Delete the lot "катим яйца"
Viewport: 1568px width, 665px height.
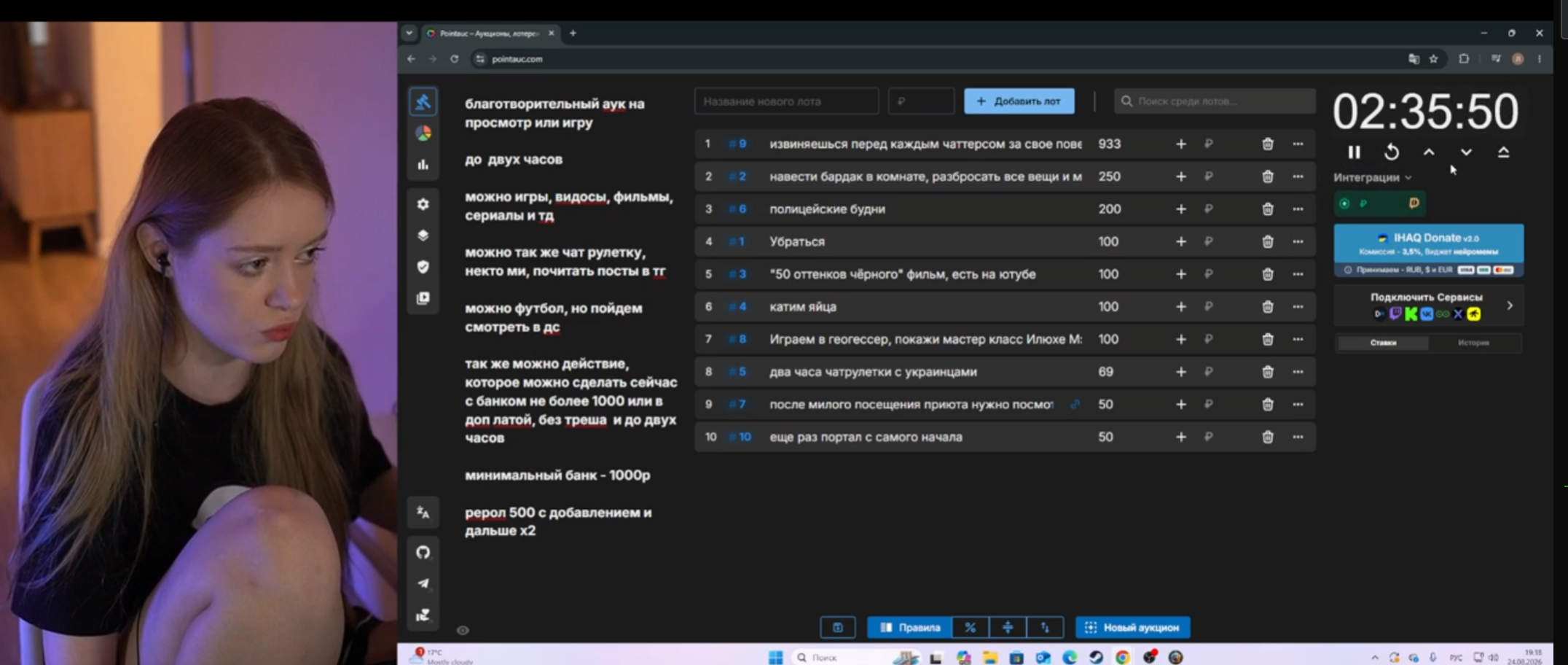1268,307
